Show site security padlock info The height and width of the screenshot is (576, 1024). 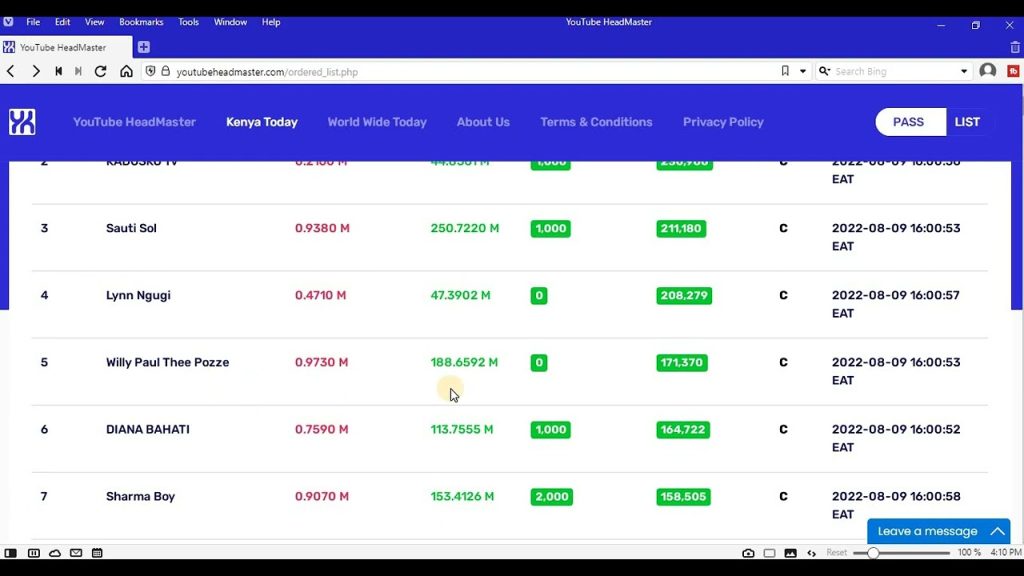click(165, 71)
